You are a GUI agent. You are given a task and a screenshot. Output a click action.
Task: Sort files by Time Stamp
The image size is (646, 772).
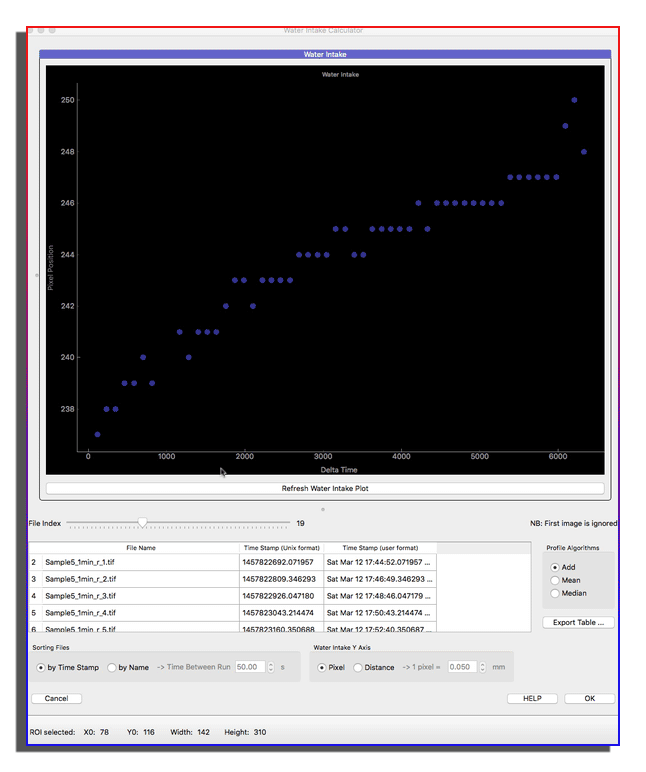41,667
